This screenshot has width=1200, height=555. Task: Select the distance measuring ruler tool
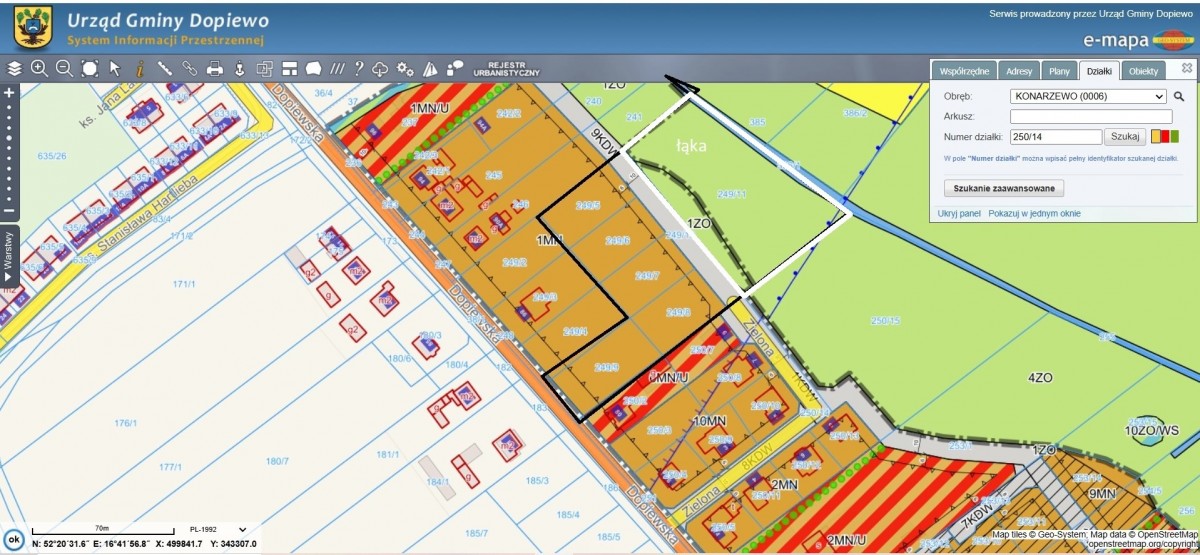pos(165,69)
